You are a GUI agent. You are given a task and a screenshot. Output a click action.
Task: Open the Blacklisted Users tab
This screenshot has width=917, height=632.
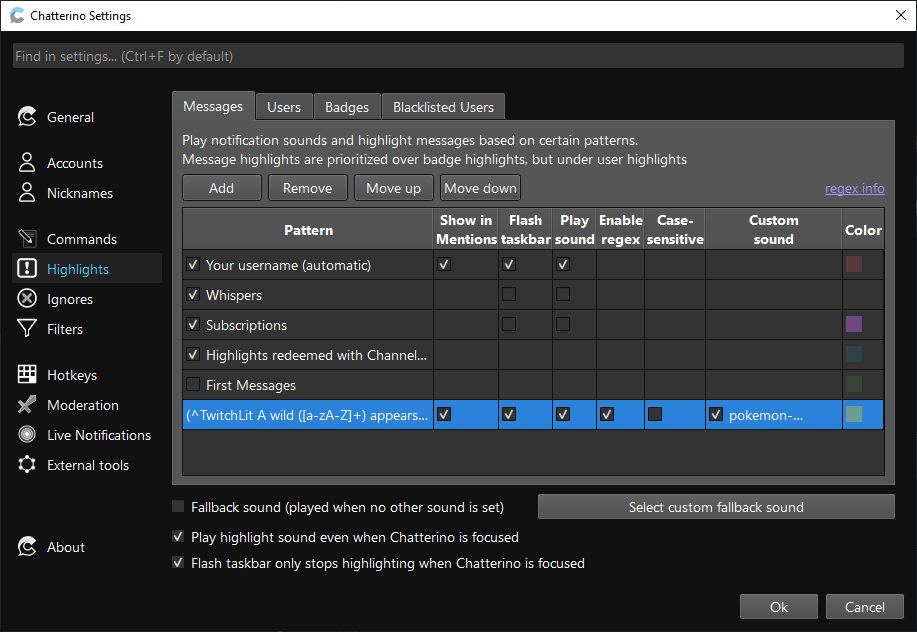(442, 105)
